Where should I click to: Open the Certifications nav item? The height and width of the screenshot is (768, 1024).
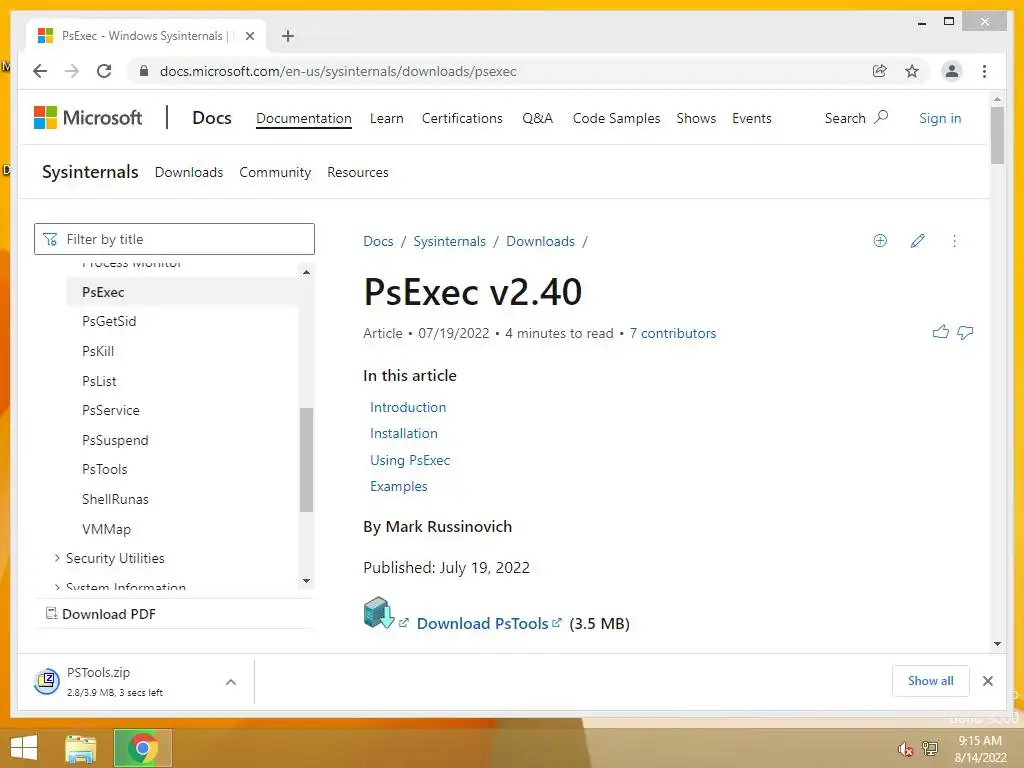(462, 118)
